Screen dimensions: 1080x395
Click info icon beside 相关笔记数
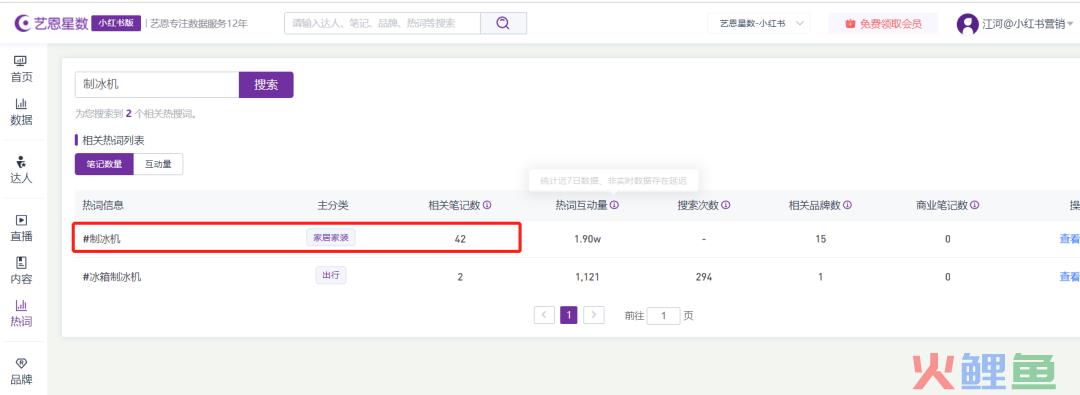click(487, 205)
